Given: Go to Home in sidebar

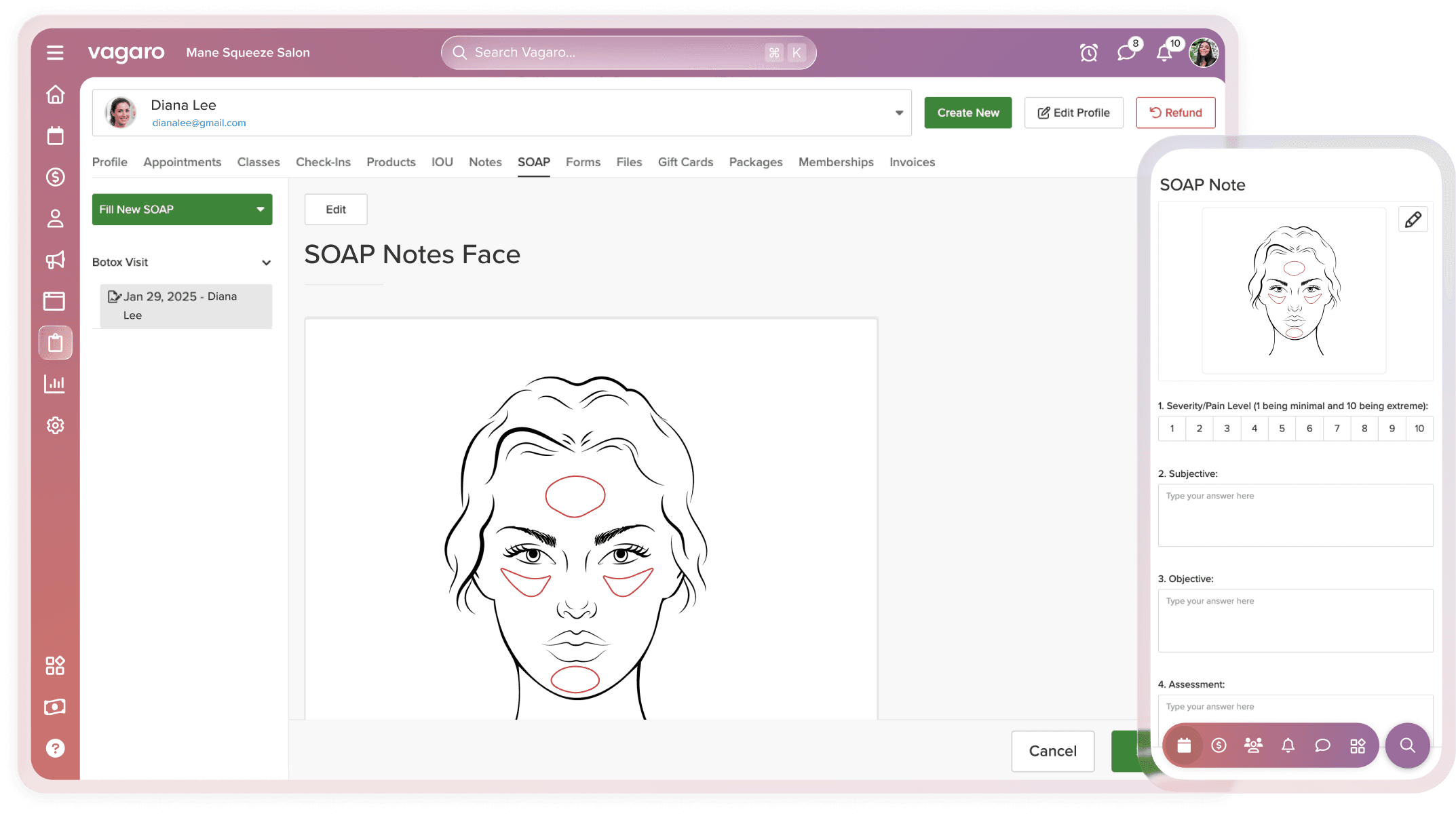Looking at the screenshot, I should point(55,94).
